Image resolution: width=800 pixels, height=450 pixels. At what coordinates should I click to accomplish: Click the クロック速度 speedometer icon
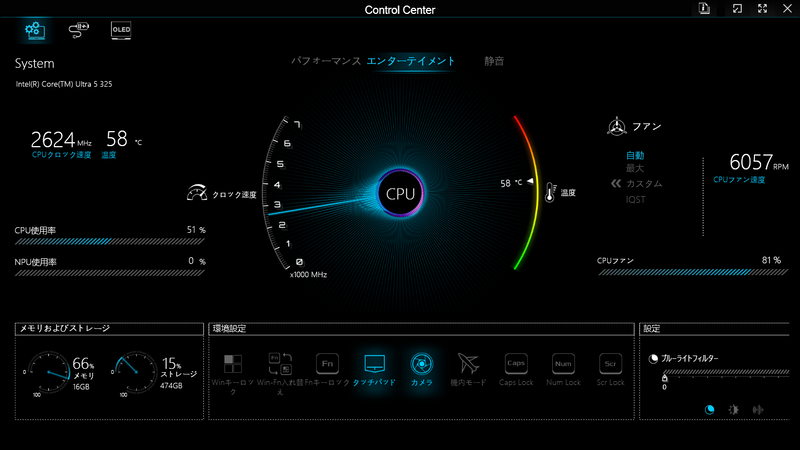point(197,193)
